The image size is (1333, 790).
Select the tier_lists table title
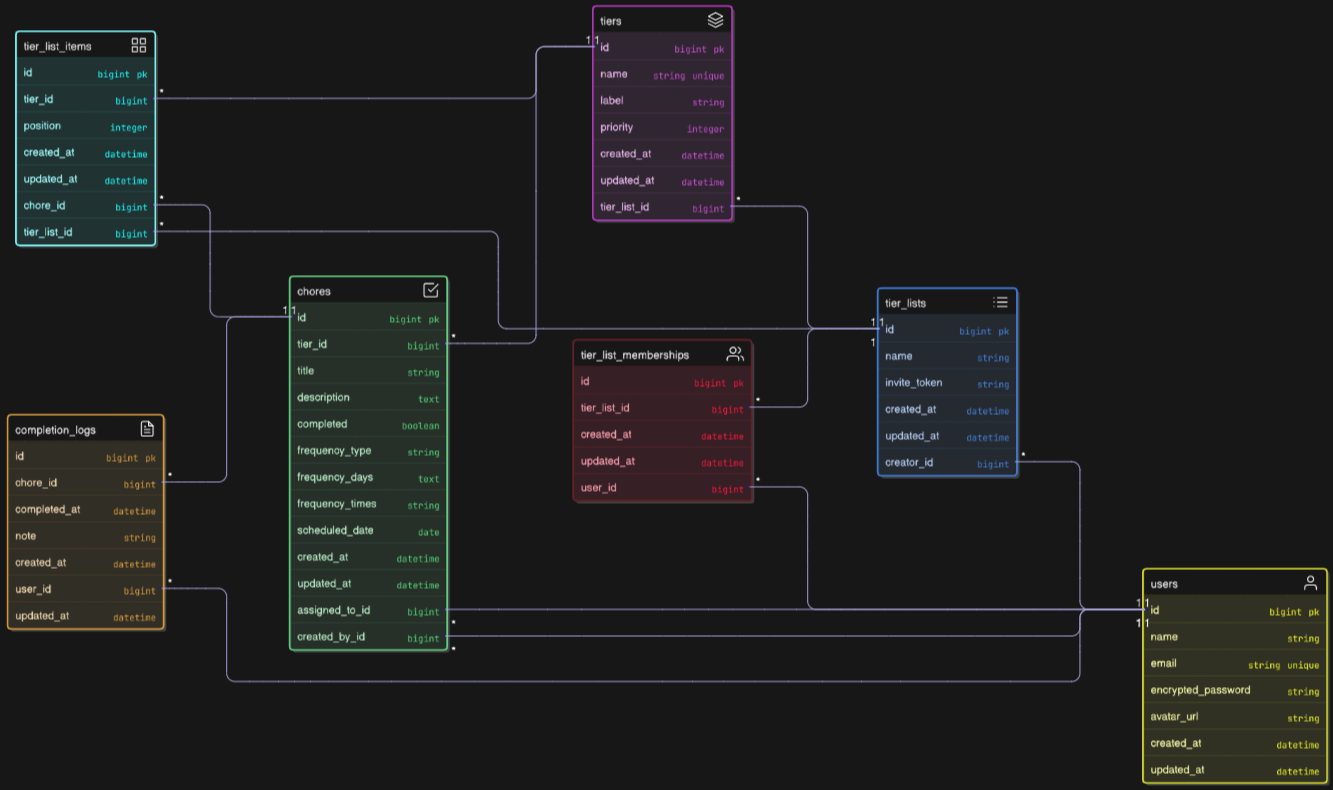906,303
